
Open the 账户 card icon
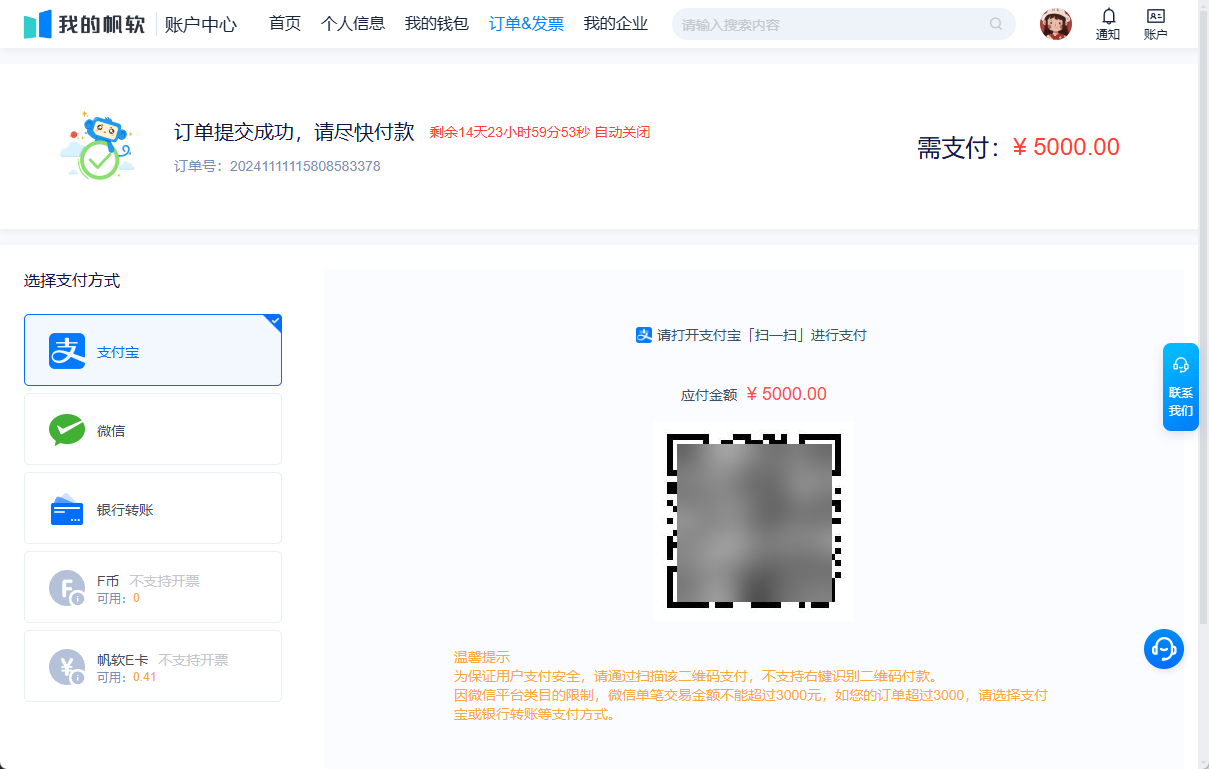1155,16
